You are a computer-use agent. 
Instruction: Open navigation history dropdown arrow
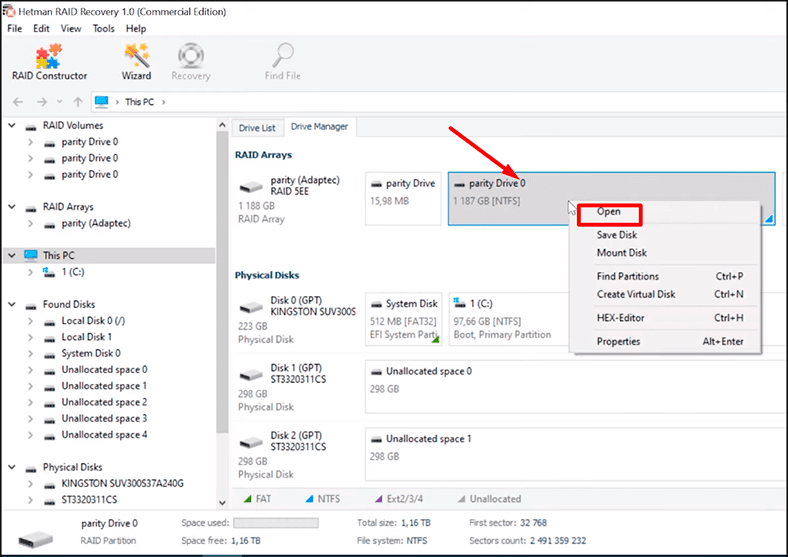[60, 102]
